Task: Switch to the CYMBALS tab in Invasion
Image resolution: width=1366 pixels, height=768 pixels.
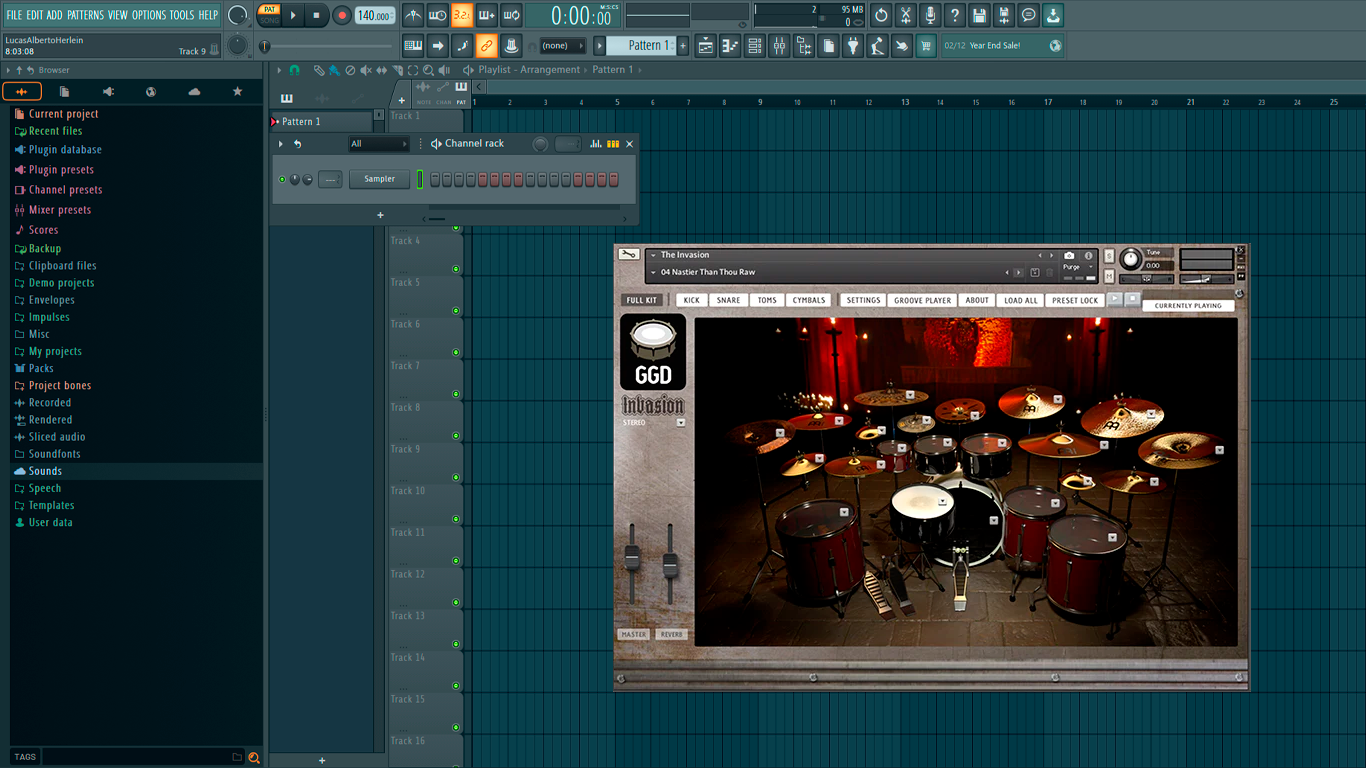Action: [809, 300]
